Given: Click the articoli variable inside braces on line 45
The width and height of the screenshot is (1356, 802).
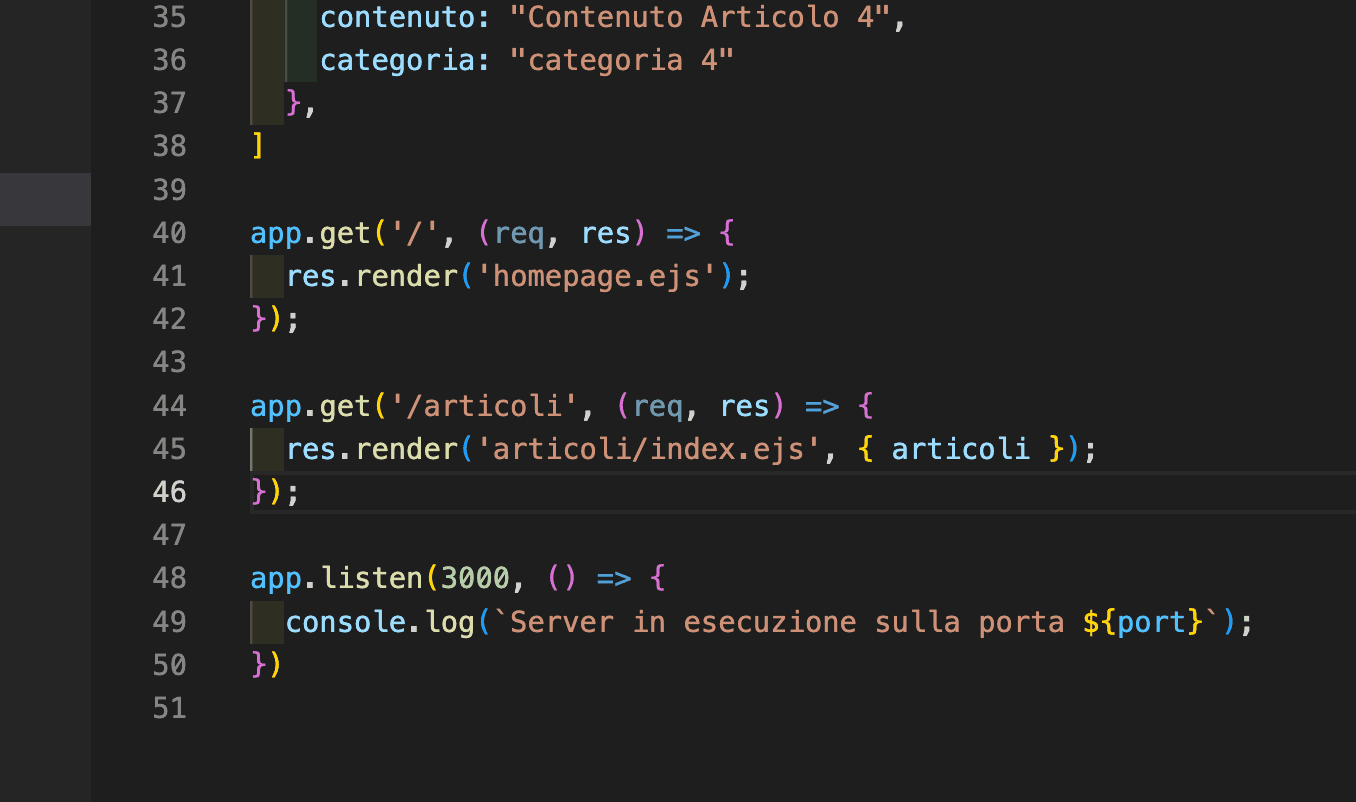Looking at the screenshot, I should coord(960,449).
